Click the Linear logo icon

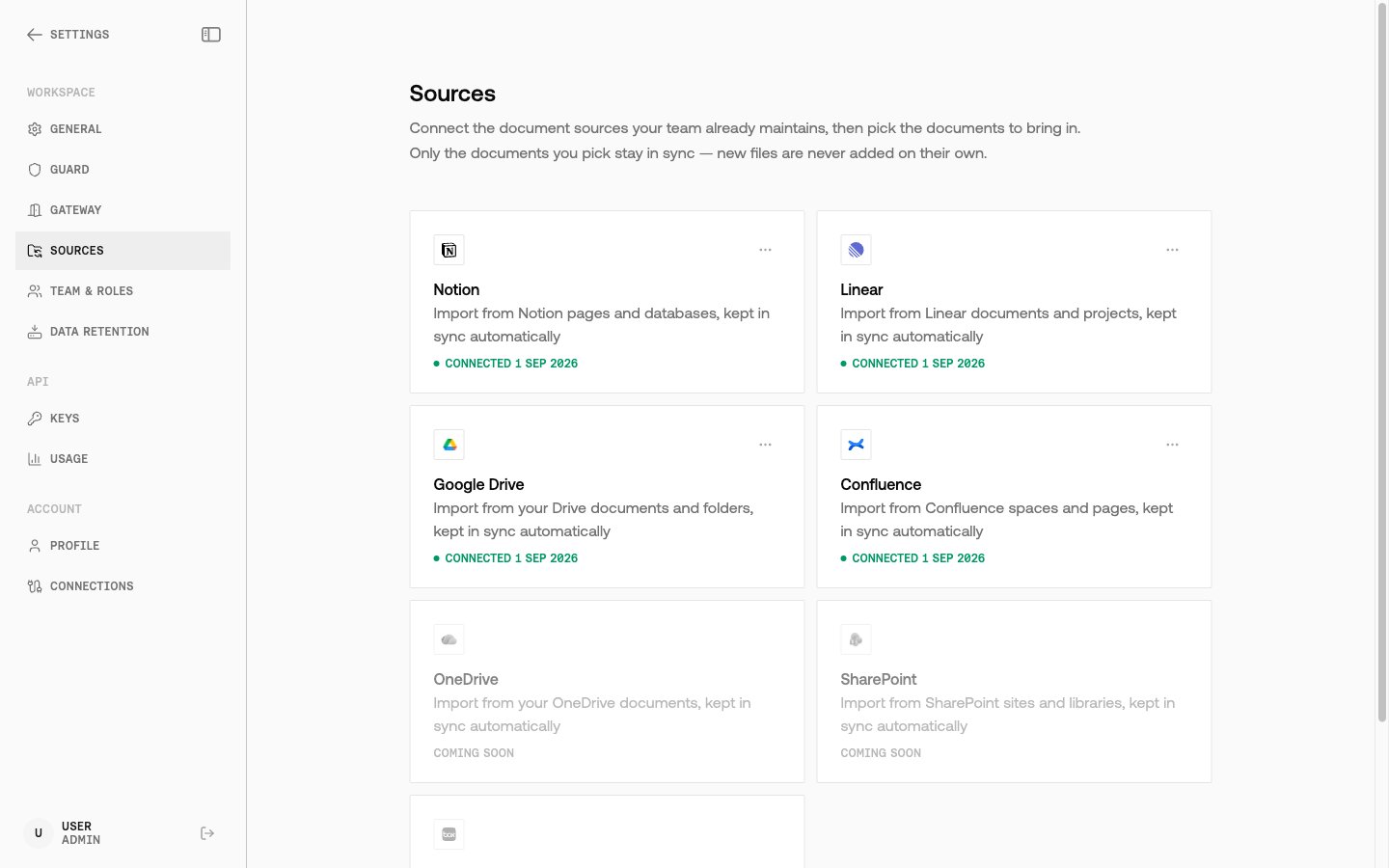tap(857, 251)
